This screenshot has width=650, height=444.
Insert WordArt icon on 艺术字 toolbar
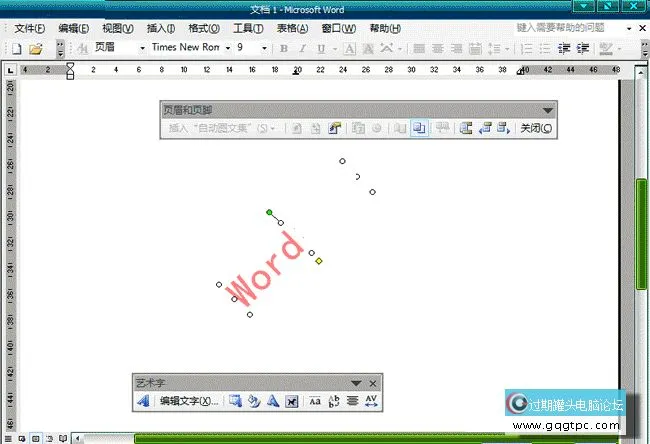point(143,401)
